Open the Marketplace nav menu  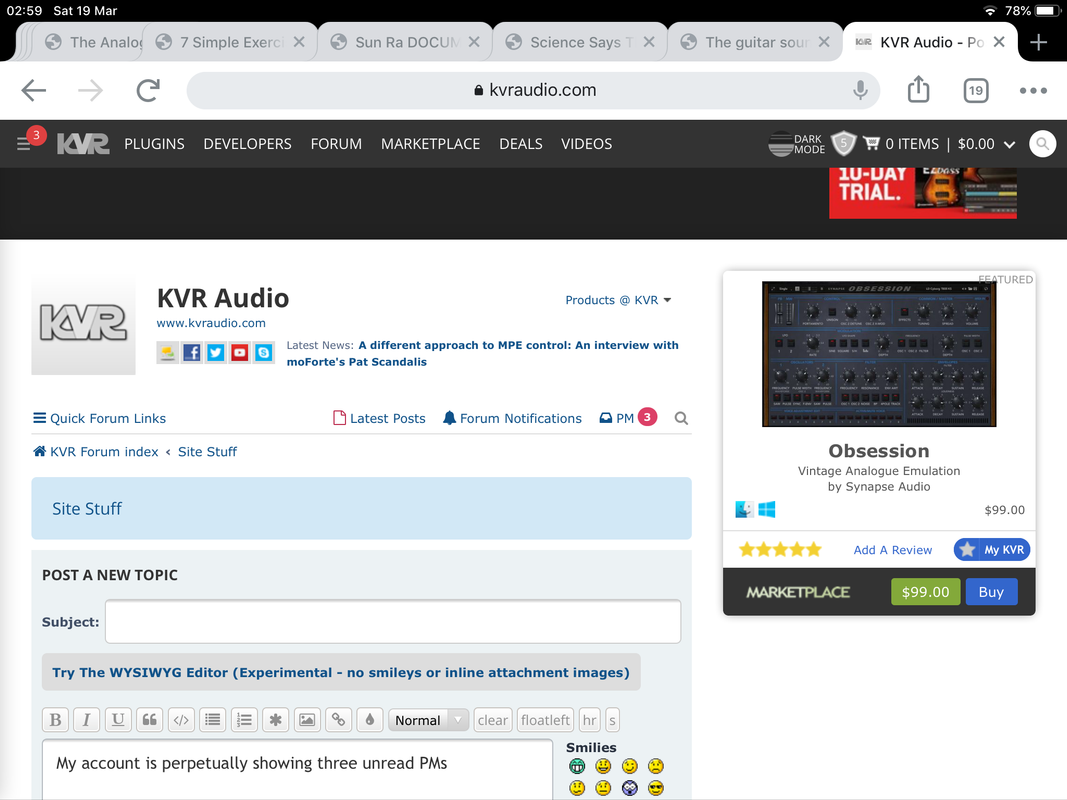(x=430, y=144)
